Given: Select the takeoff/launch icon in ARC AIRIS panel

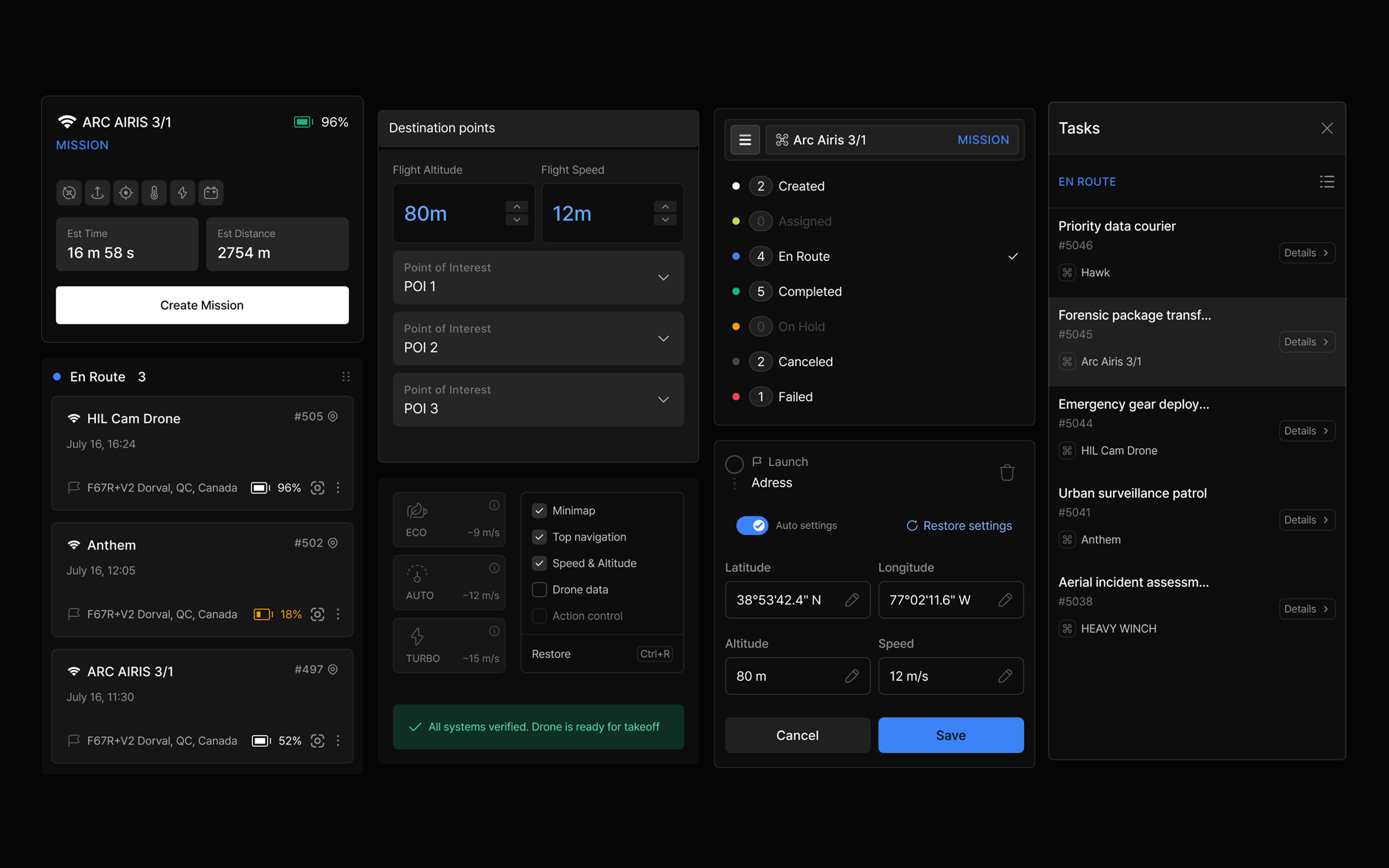Looking at the screenshot, I should coord(97,193).
